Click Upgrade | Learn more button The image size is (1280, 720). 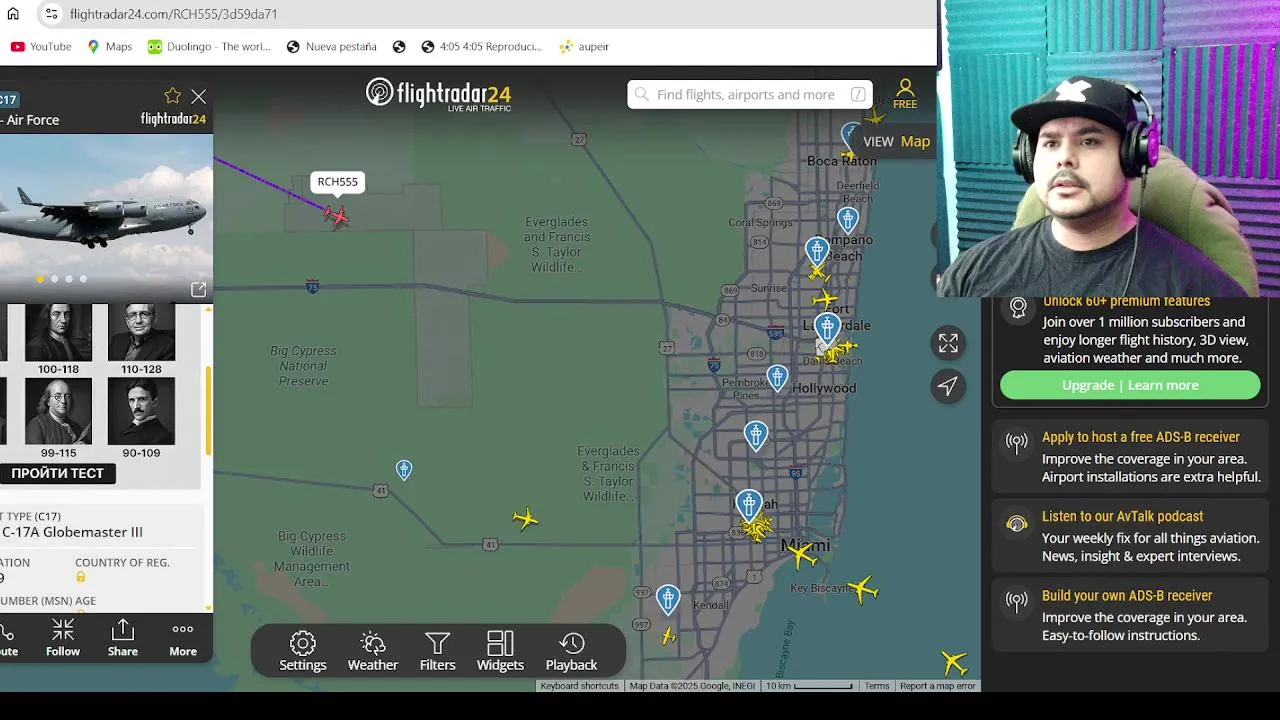1130,385
